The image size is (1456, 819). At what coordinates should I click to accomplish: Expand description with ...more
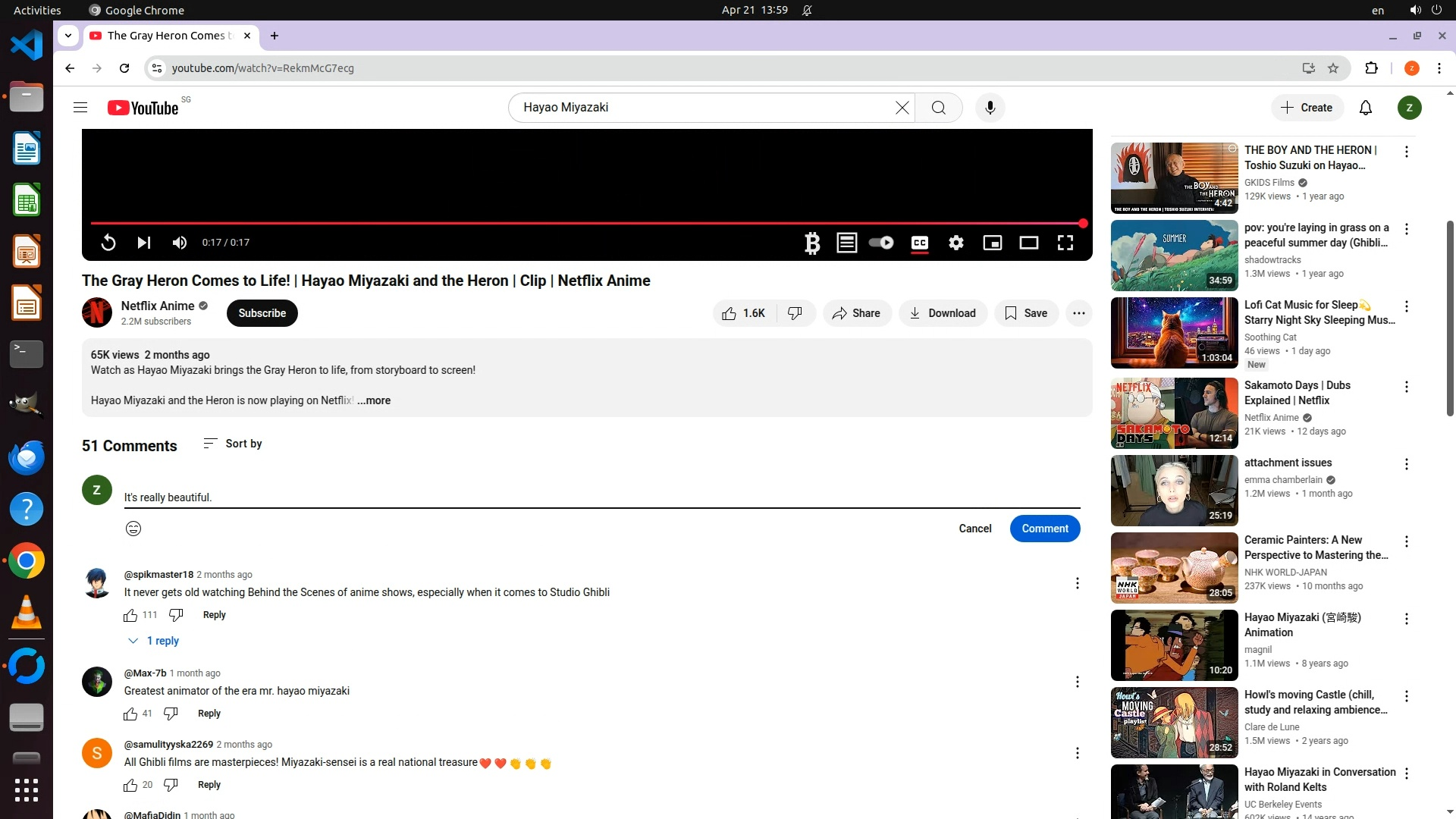pos(374,400)
